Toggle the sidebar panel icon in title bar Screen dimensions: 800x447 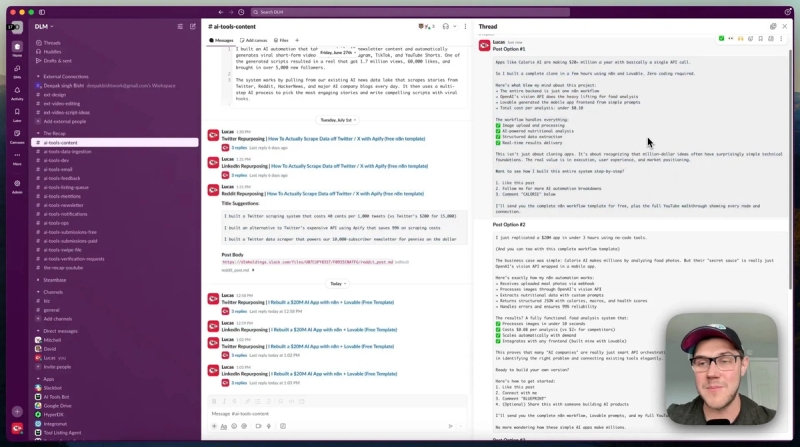(42, 12)
